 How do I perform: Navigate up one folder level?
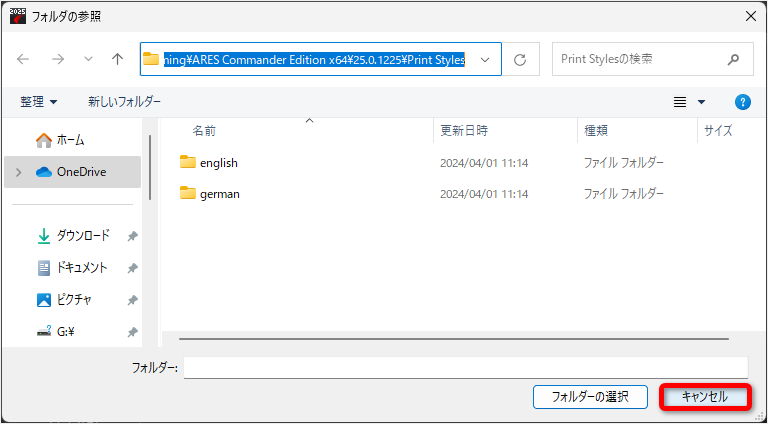(x=117, y=59)
